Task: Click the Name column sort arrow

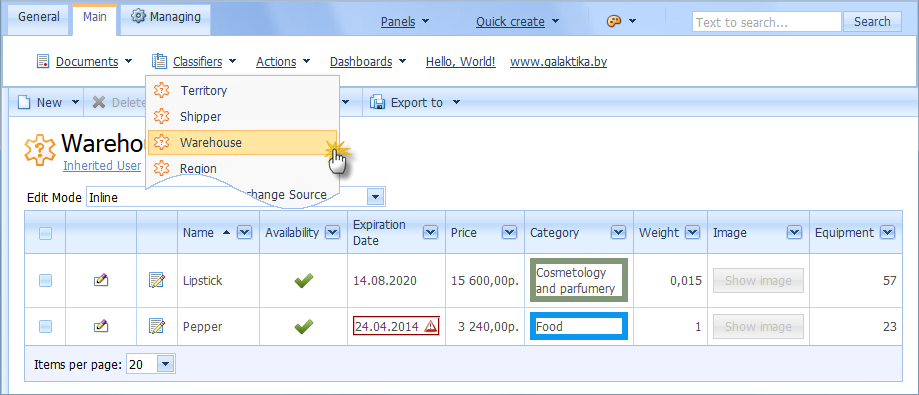Action: click(x=226, y=233)
